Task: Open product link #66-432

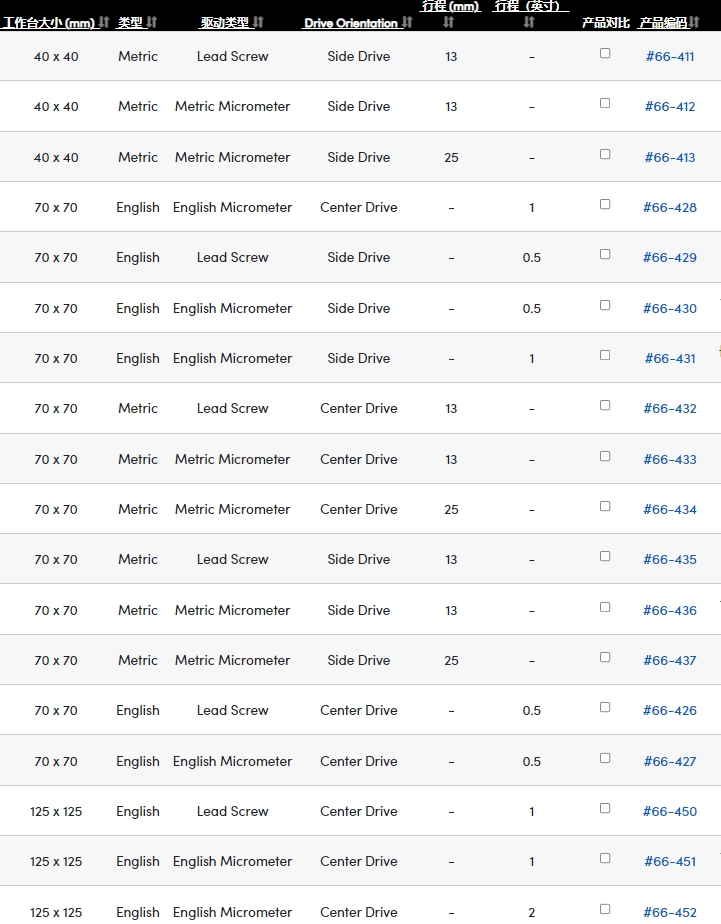Action: click(x=670, y=409)
